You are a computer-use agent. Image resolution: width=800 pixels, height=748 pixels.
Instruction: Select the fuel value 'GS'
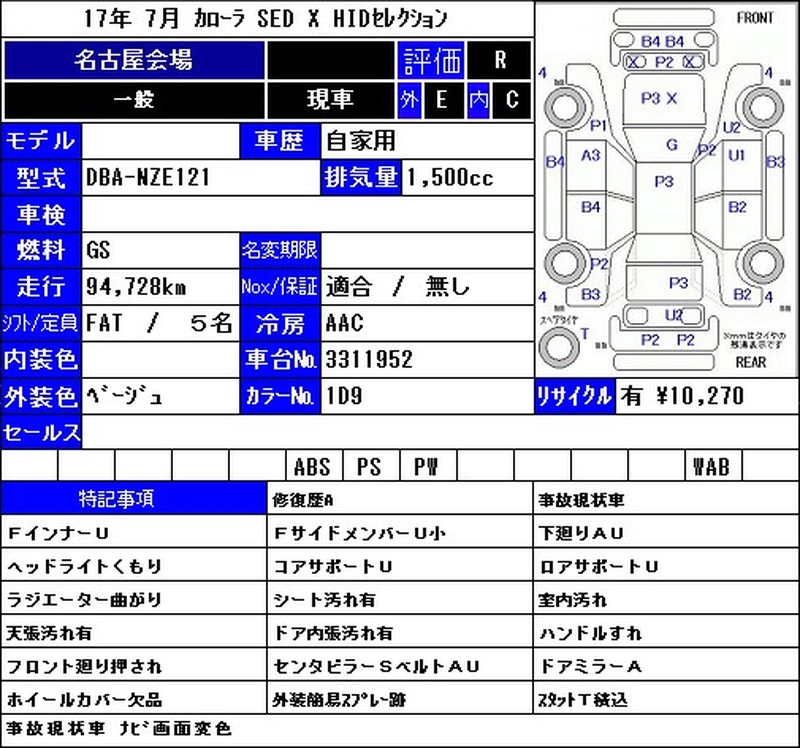(98, 250)
